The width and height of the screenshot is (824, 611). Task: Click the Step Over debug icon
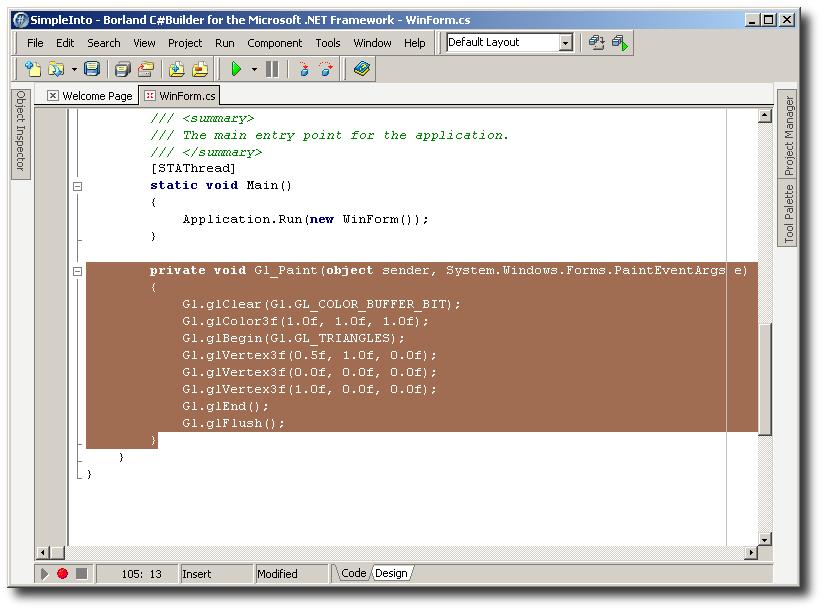pyautogui.click(x=326, y=69)
